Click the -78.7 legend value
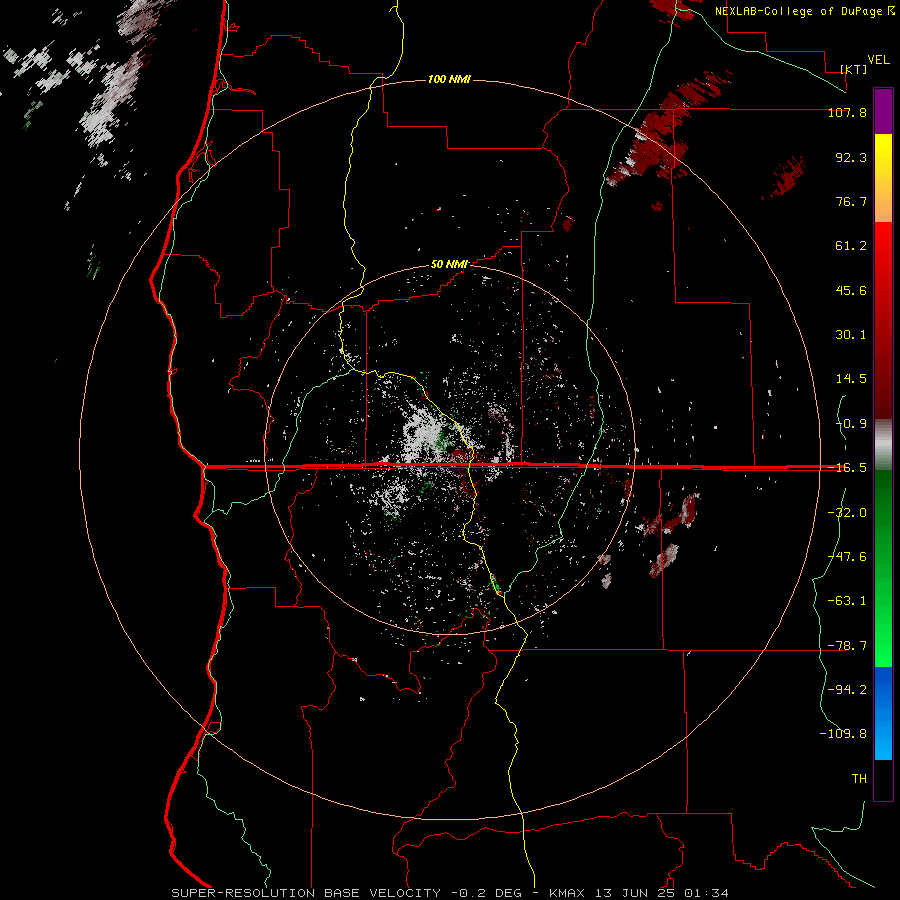Screen dimensions: 900x900 point(847,646)
